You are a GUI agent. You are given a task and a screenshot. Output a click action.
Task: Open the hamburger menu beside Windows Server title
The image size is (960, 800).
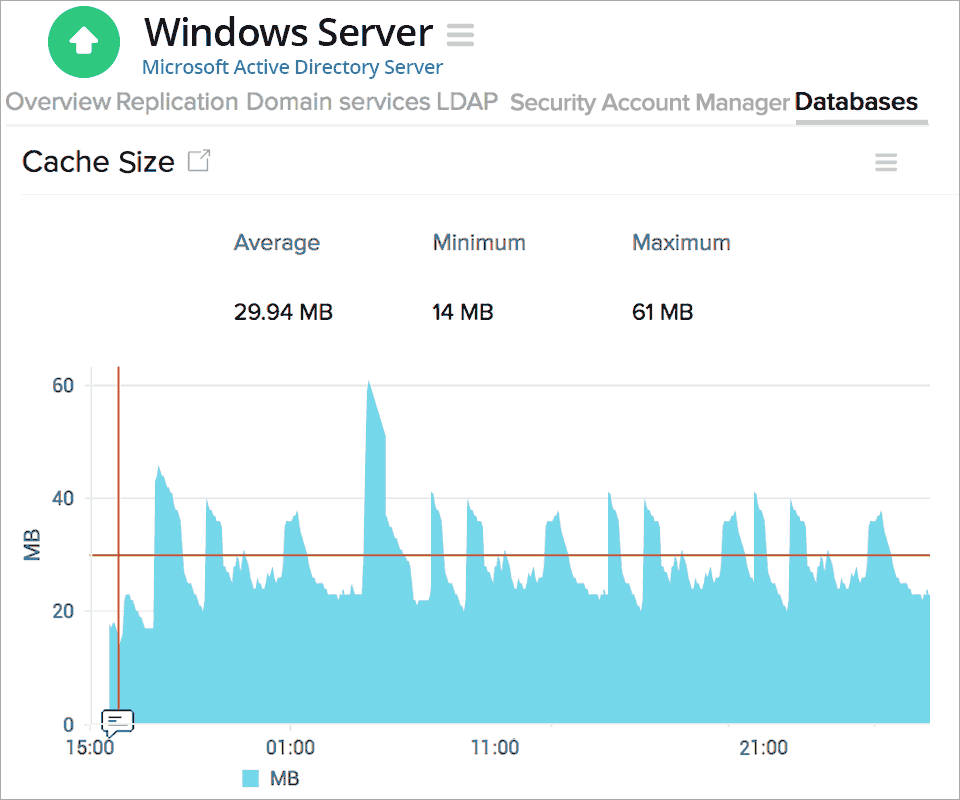coord(459,34)
